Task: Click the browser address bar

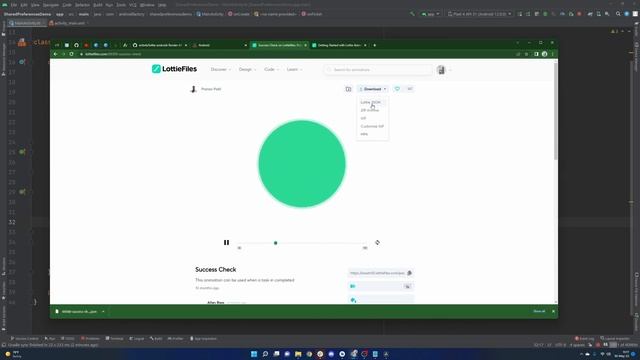Action: point(294,54)
